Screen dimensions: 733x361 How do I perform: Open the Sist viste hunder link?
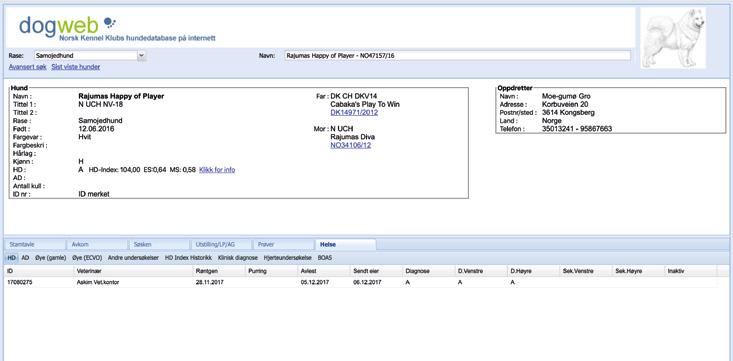coord(76,67)
